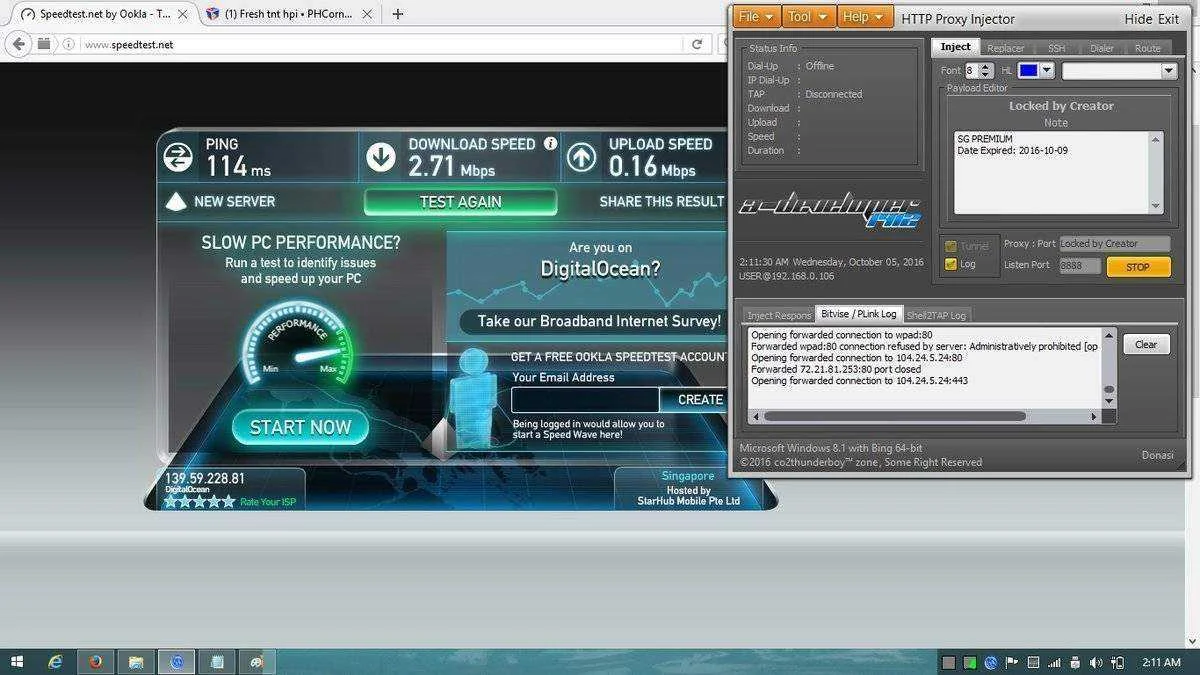The width and height of the screenshot is (1200, 675).
Task: Open the Shell2TAP Log tab
Action: [x=936, y=315]
